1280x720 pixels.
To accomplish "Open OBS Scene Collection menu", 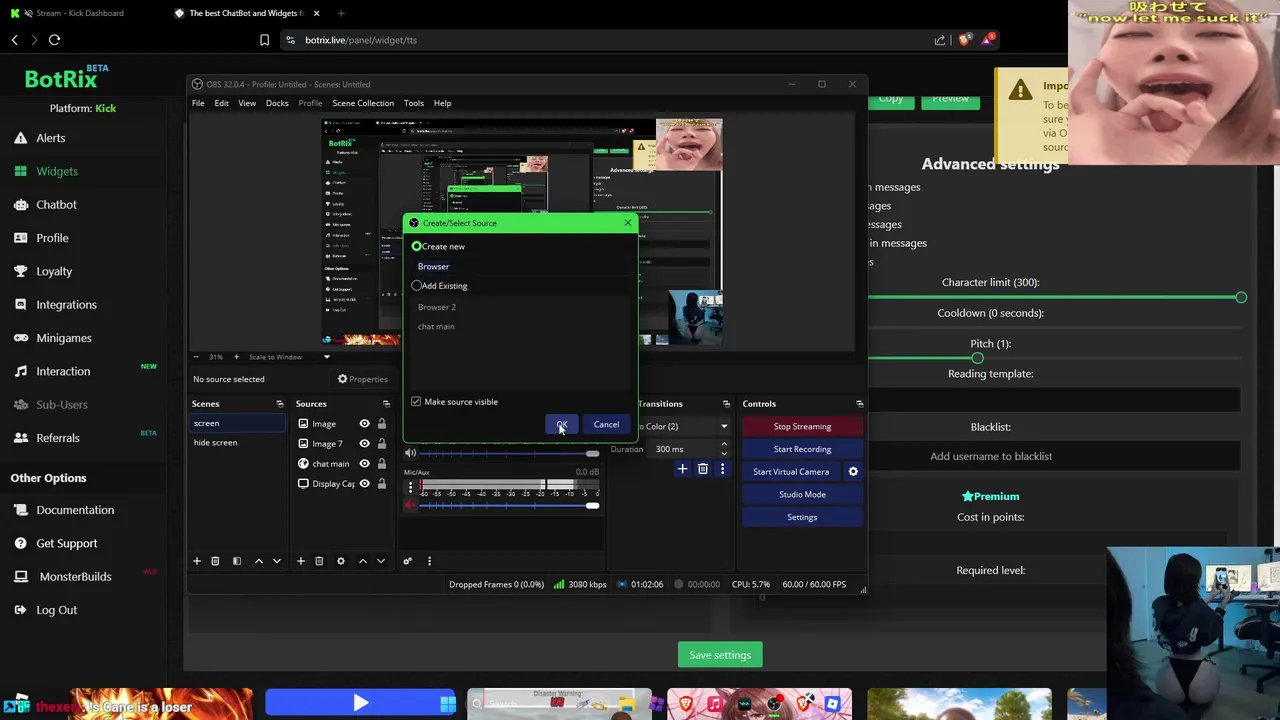I will pyautogui.click(x=363, y=103).
